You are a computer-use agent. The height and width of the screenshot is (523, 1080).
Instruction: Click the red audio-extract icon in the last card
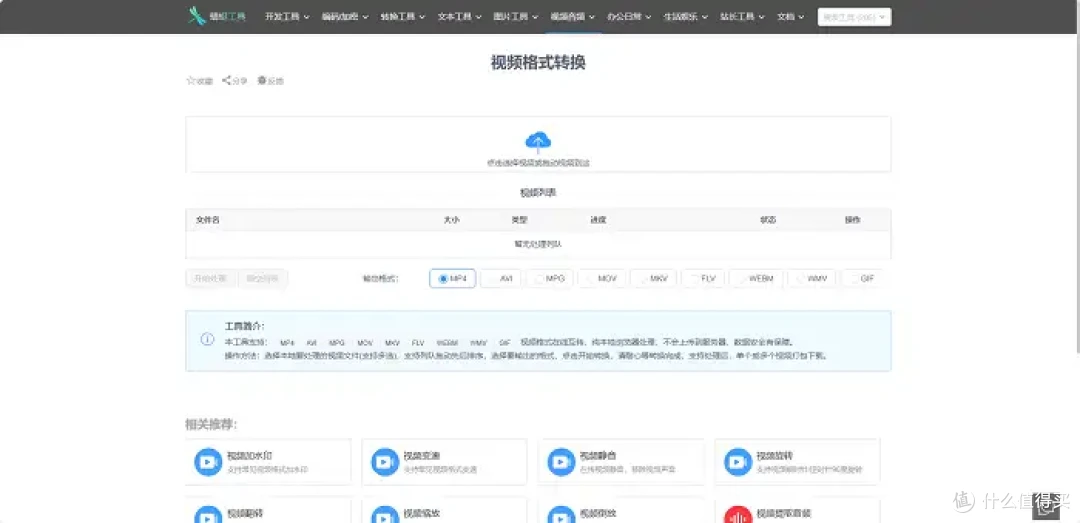[x=738, y=515]
